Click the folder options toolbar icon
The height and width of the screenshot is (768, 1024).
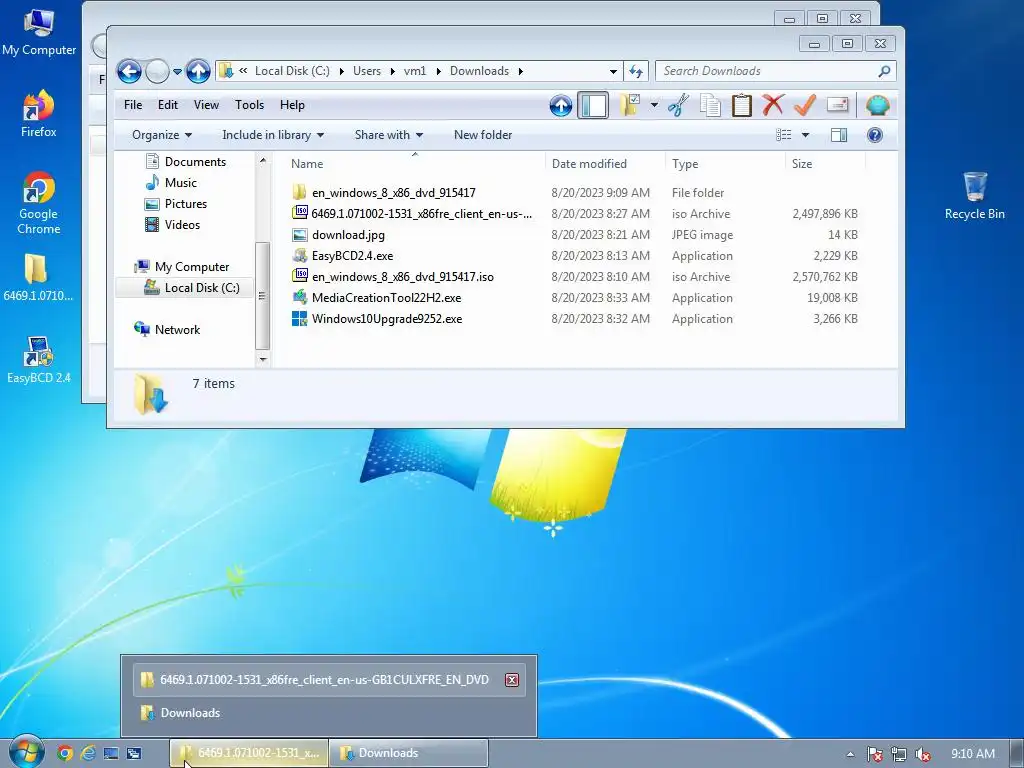click(630, 105)
